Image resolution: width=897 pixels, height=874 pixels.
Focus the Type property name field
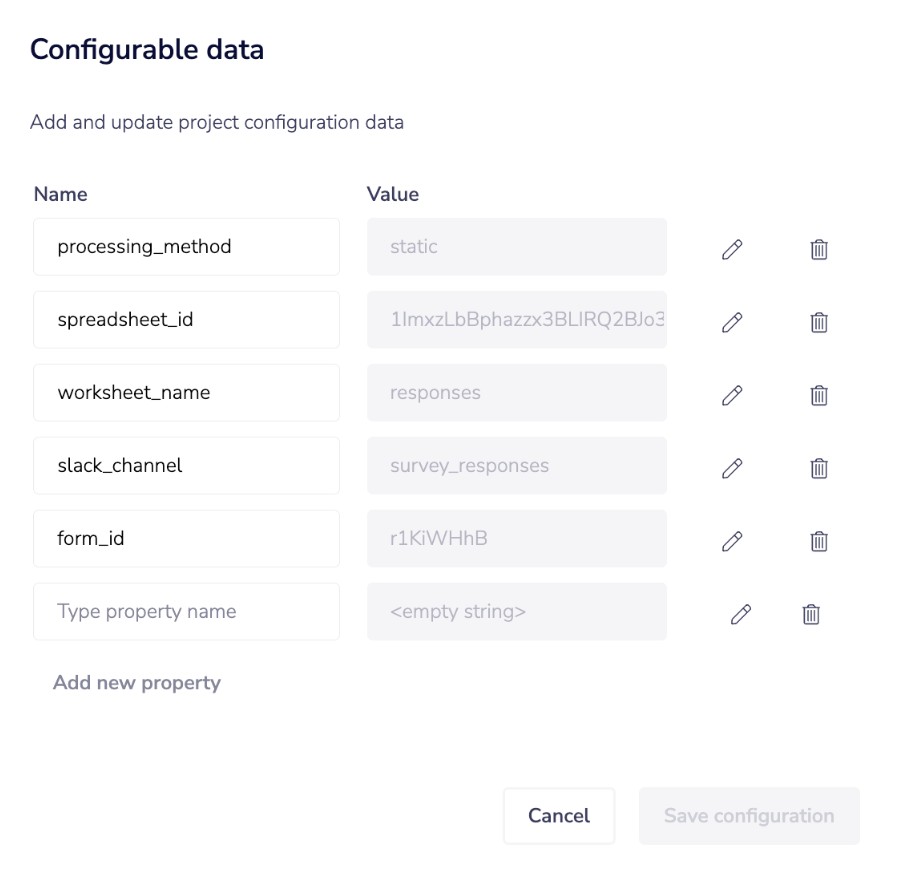click(186, 612)
